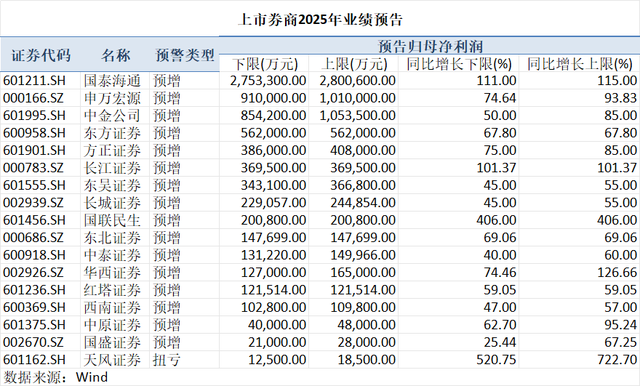Click the code cell 600958.SH
640x386 pixels.
click(34, 133)
